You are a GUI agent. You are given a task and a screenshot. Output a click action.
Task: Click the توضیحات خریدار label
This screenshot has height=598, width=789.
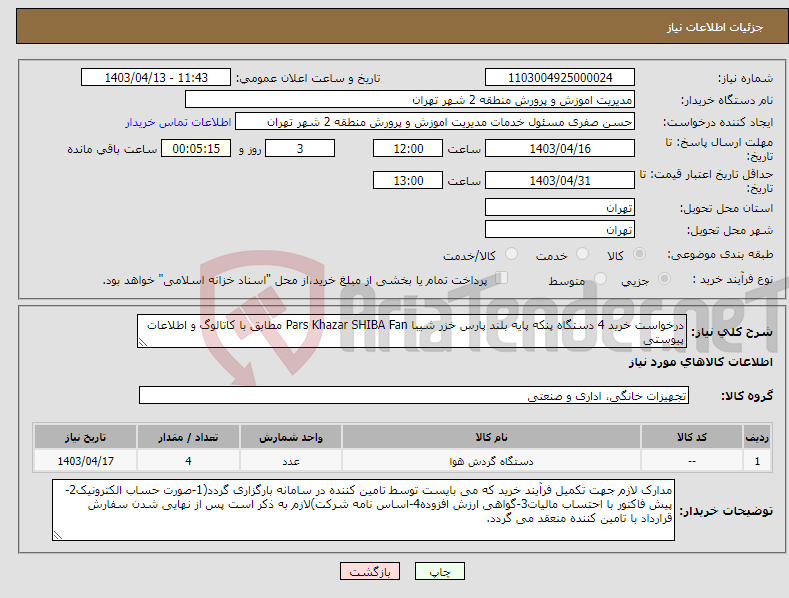(x=726, y=510)
